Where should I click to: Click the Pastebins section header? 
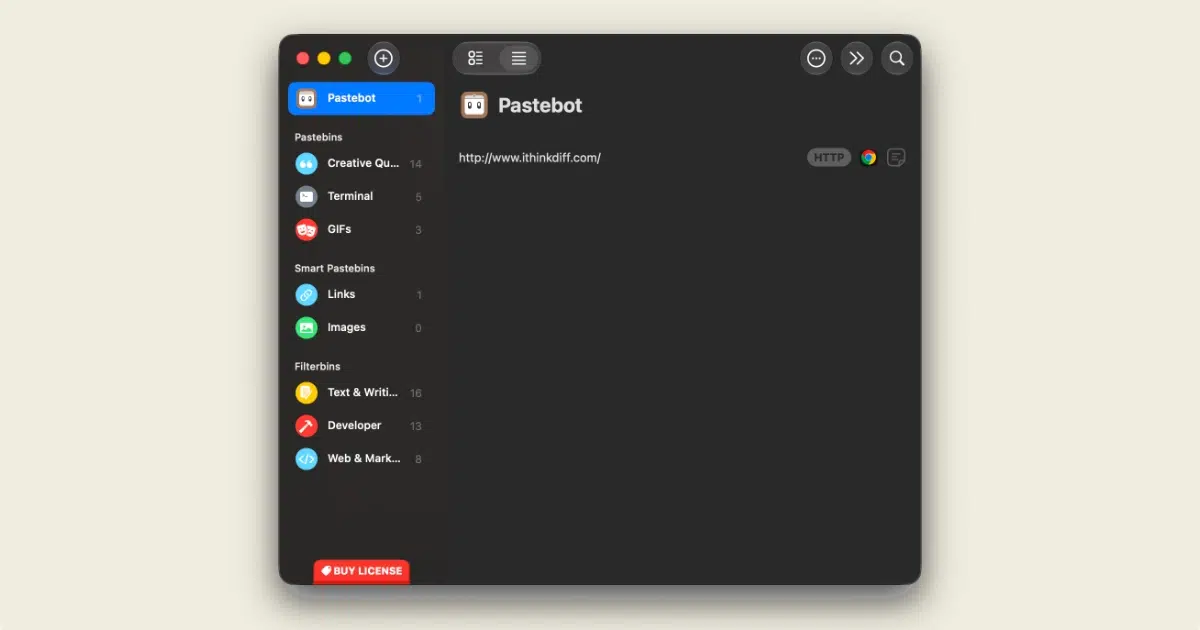click(x=318, y=137)
